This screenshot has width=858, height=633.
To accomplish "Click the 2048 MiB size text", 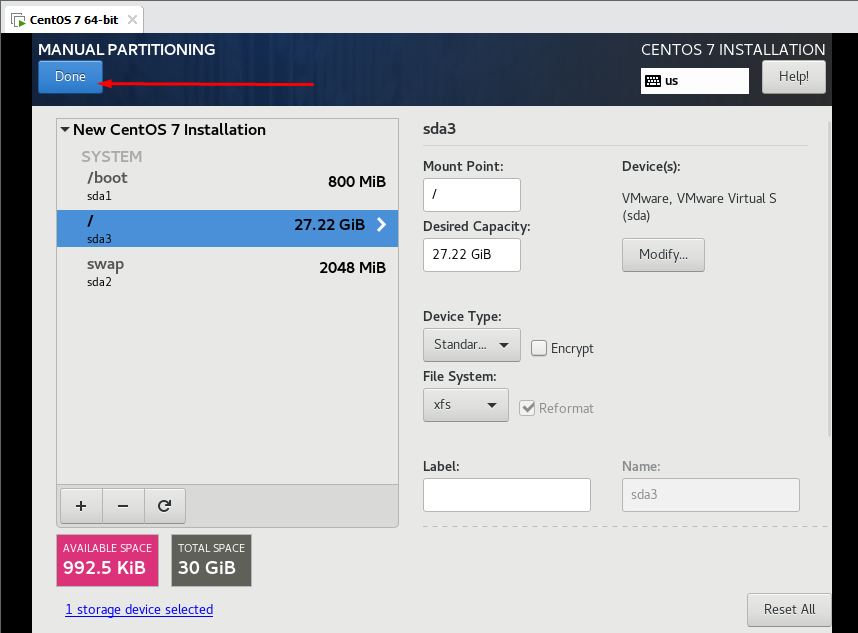I will click(352, 268).
